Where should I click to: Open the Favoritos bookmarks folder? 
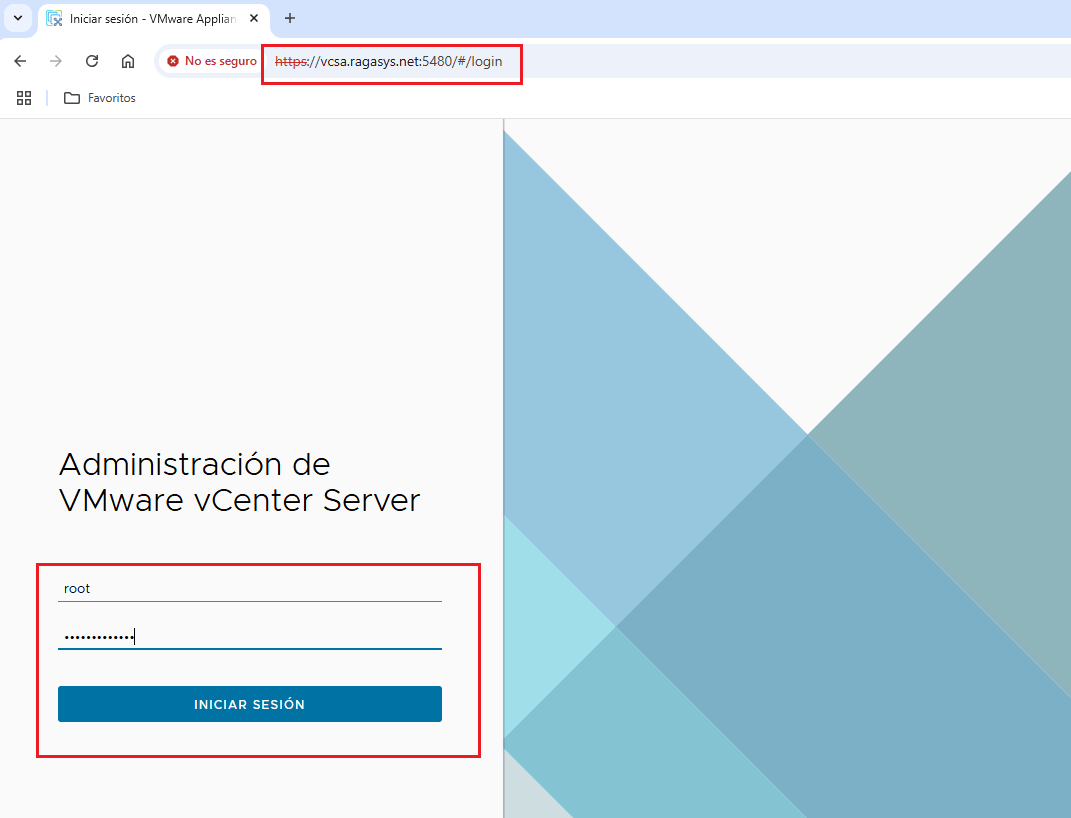tap(100, 98)
